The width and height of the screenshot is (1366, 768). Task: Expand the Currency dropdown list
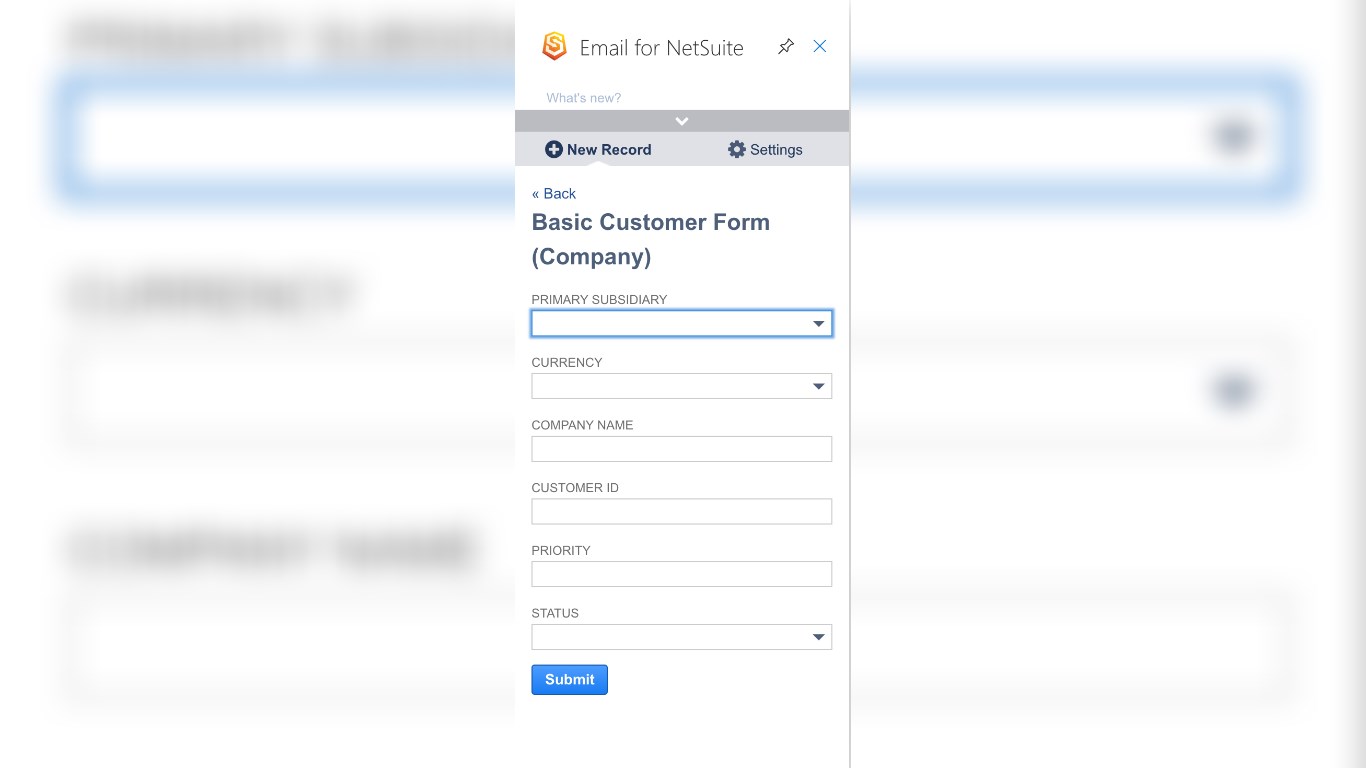click(x=681, y=386)
